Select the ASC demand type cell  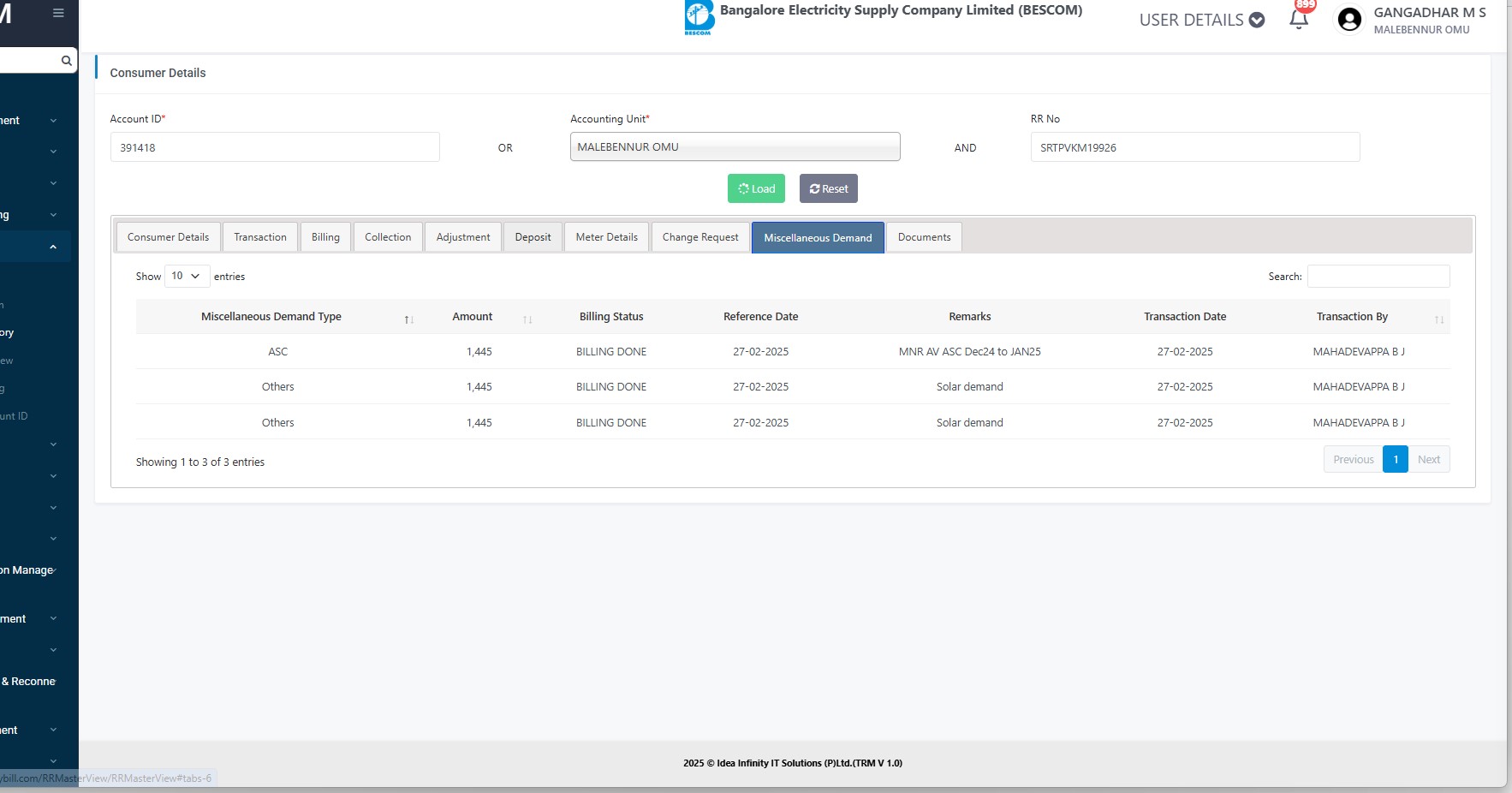click(277, 352)
